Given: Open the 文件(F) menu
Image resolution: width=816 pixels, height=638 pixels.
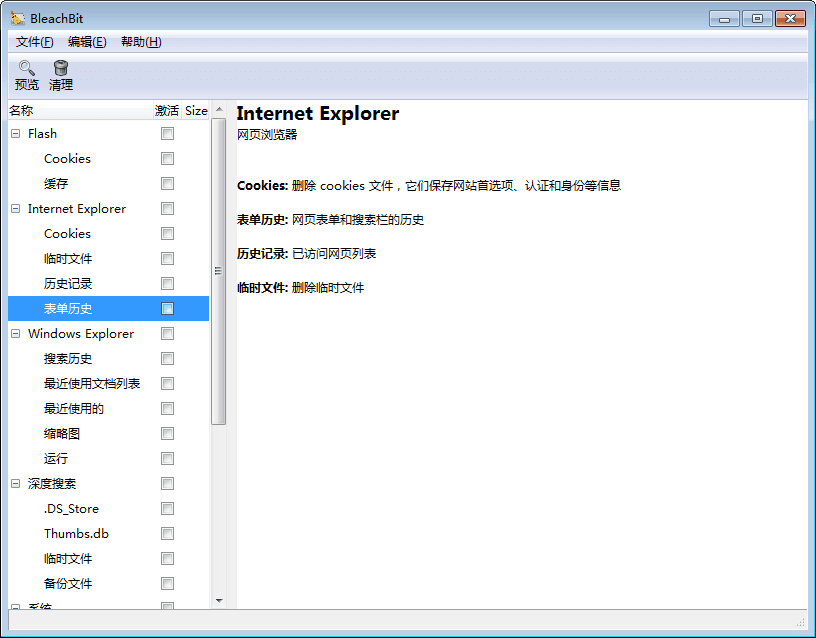Looking at the screenshot, I should click(34, 42).
